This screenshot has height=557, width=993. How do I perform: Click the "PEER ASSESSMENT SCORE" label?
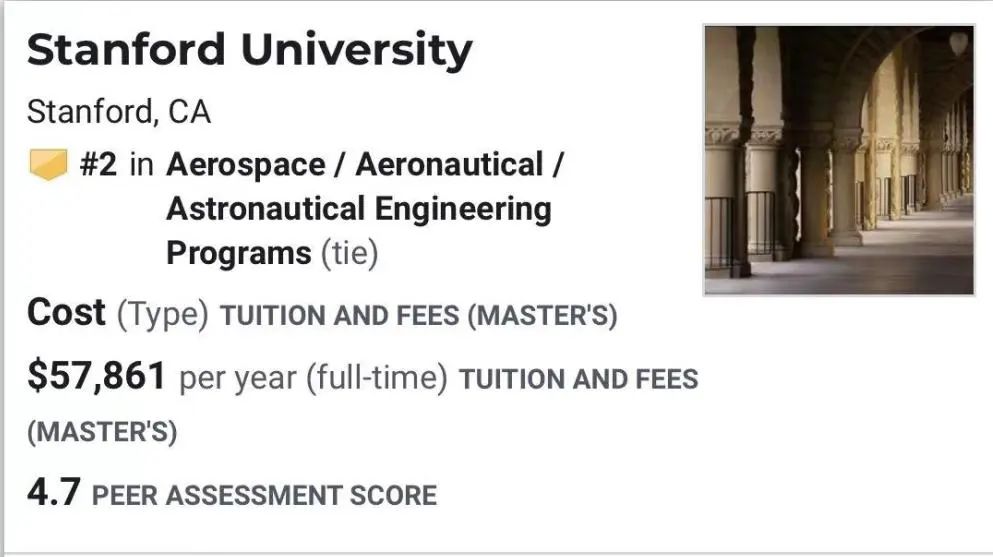coord(264,495)
